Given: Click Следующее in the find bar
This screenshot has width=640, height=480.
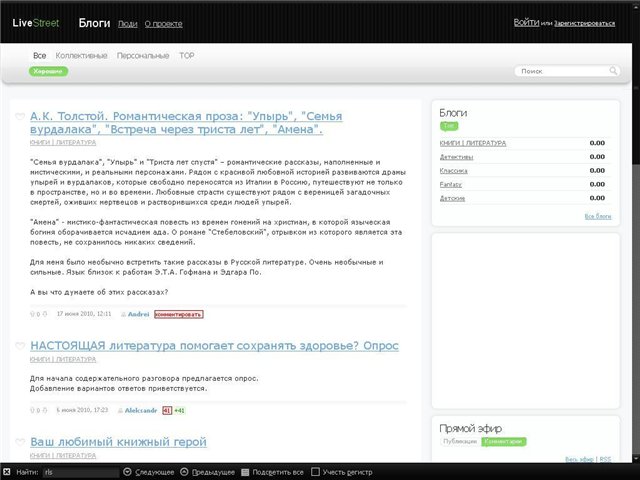Looking at the screenshot, I should [154, 472].
